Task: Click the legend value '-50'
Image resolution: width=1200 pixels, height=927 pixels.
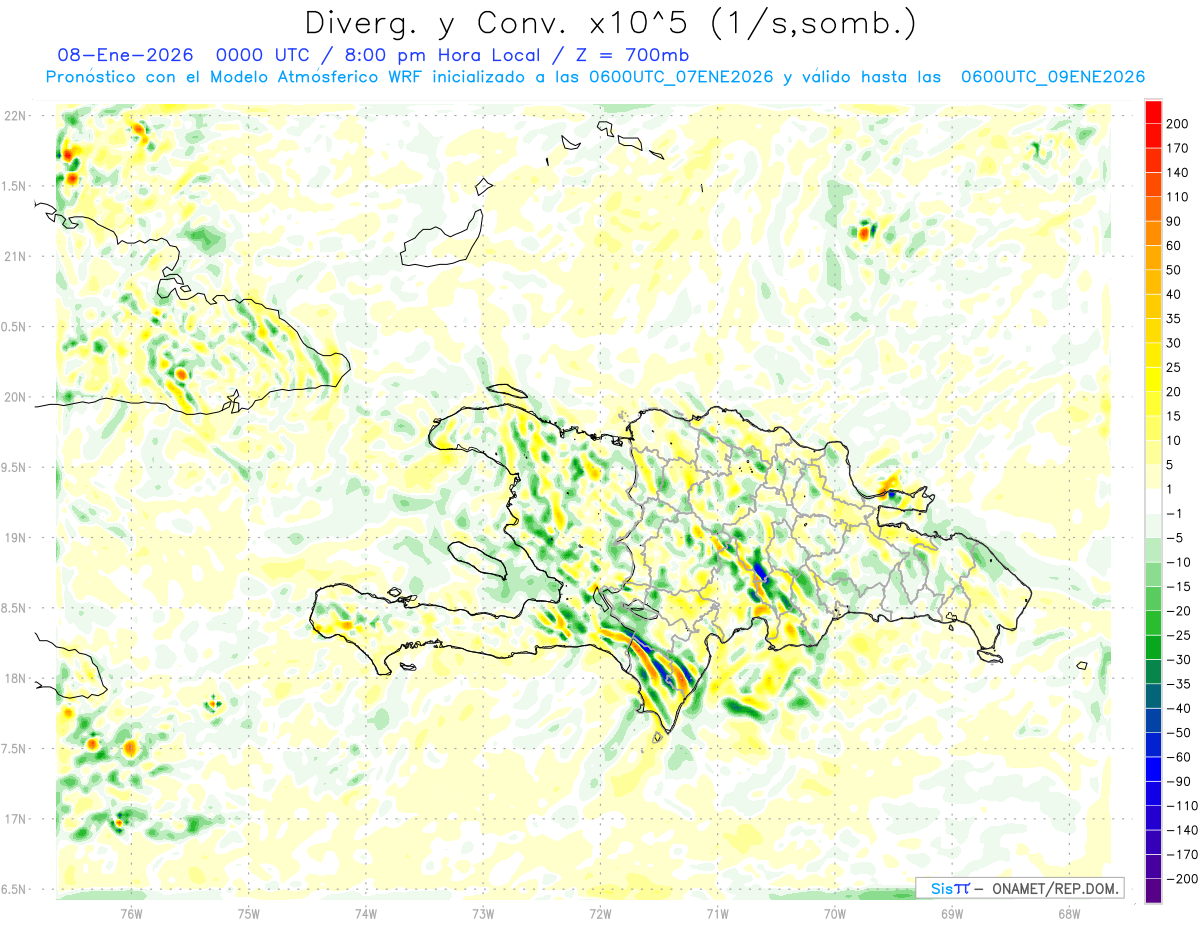Action: (x=1179, y=733)
